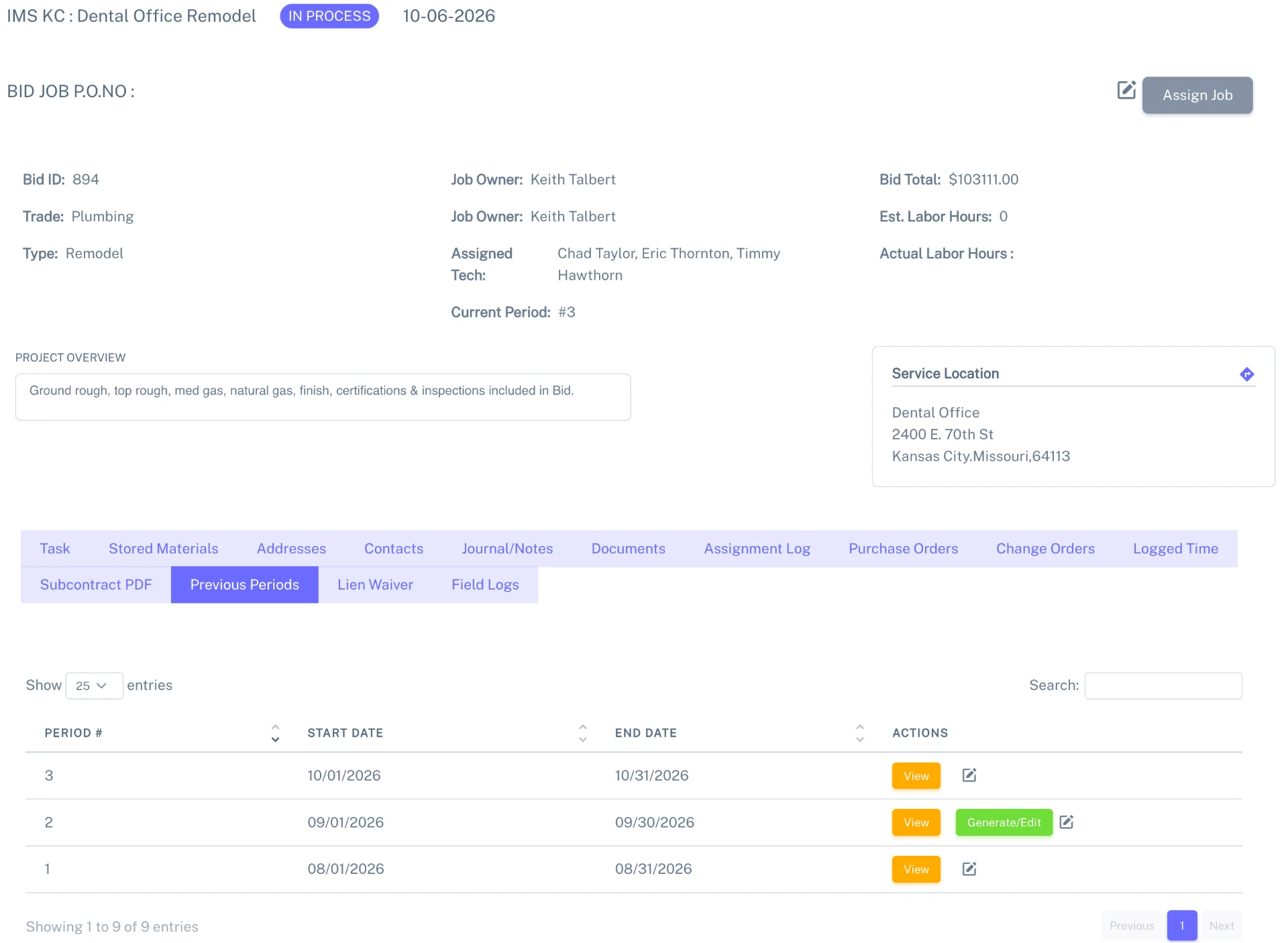Image resolution: width=1288 pixels, height=943 pixels.
Task: Go to the Field Logs tab
Action: [x=485, y=585]
